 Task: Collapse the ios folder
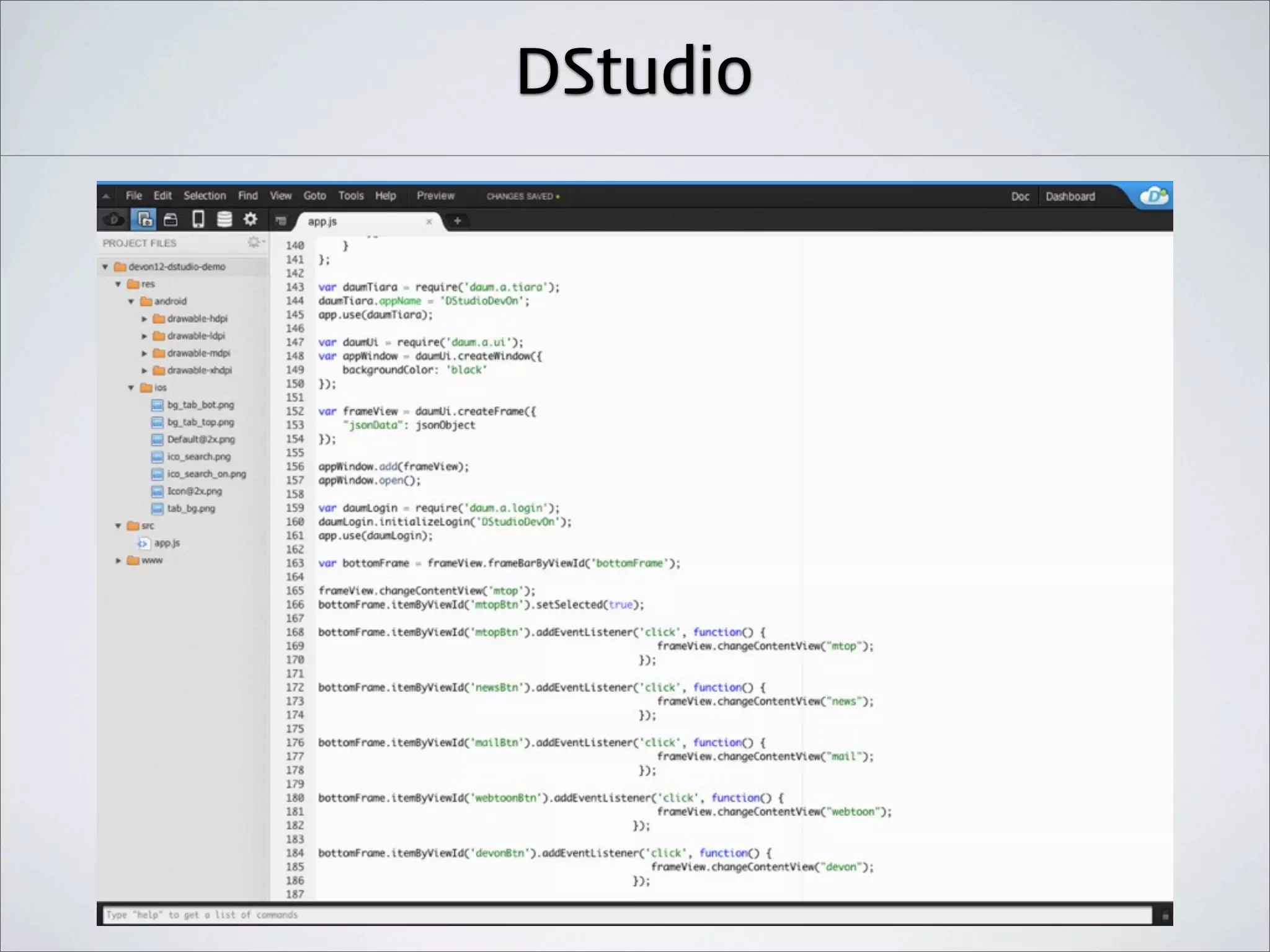[131, 388]
